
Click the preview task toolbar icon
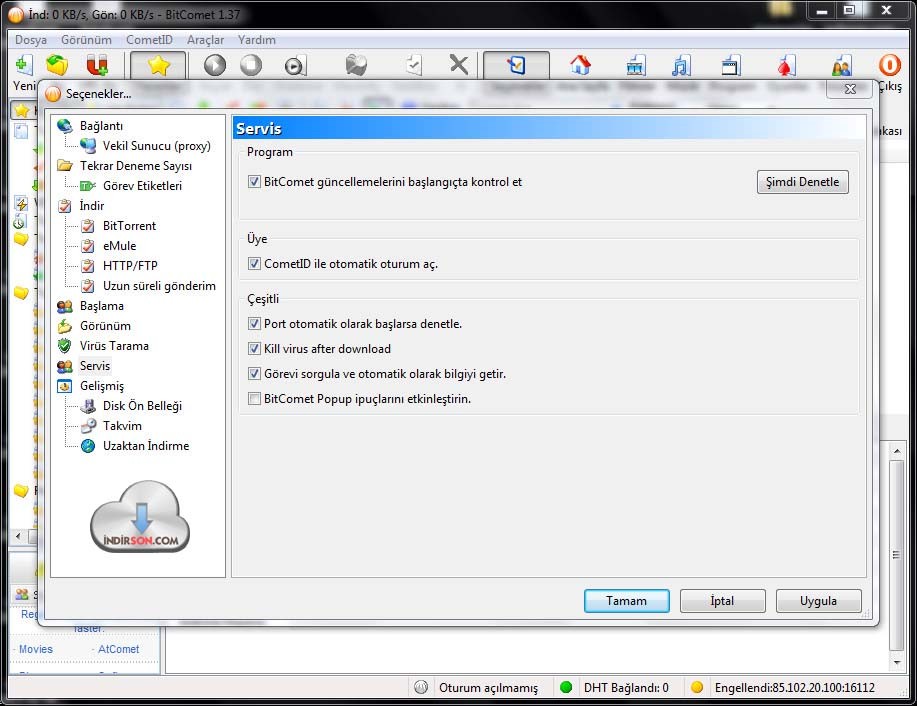tap(295, 66)
